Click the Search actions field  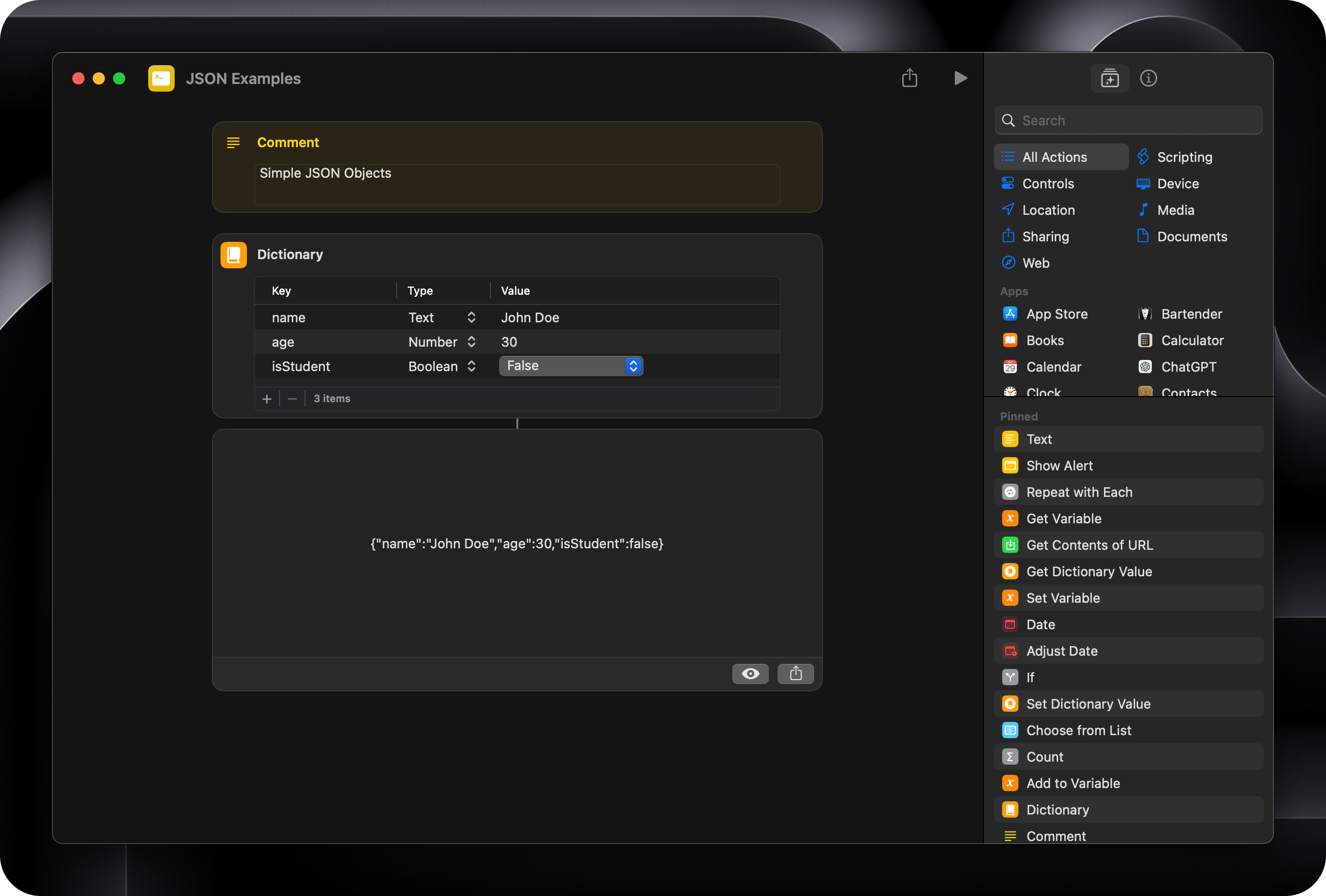1127,120
